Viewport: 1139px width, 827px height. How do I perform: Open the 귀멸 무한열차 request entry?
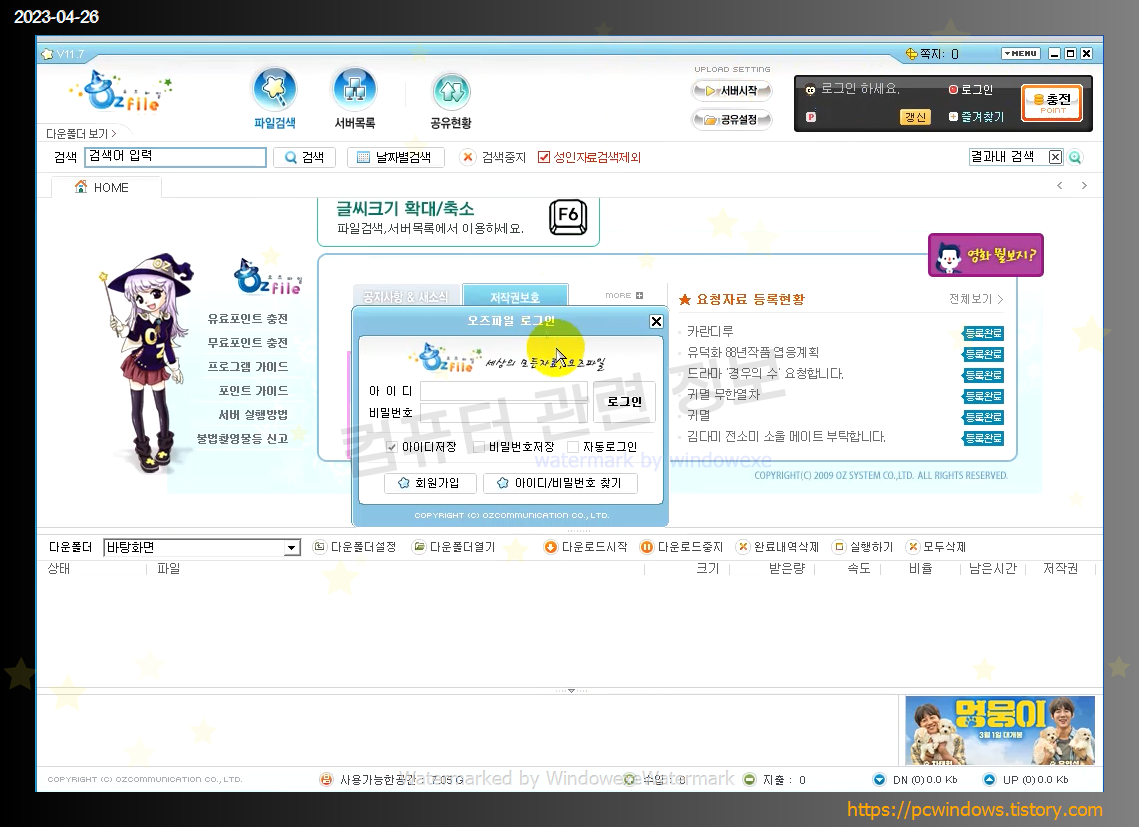[x=723, y=394]
